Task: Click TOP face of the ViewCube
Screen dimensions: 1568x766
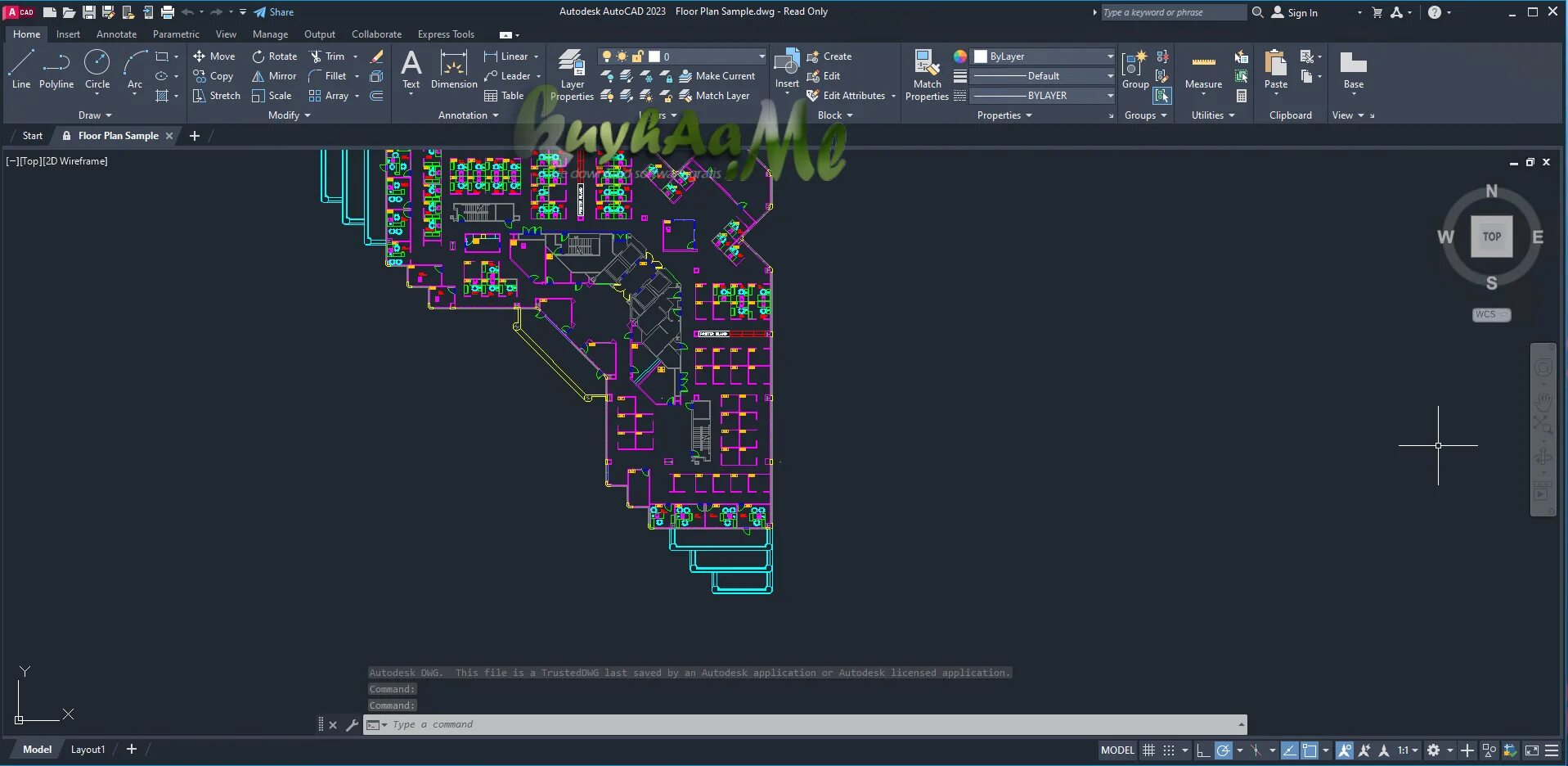Action: 1491,237
